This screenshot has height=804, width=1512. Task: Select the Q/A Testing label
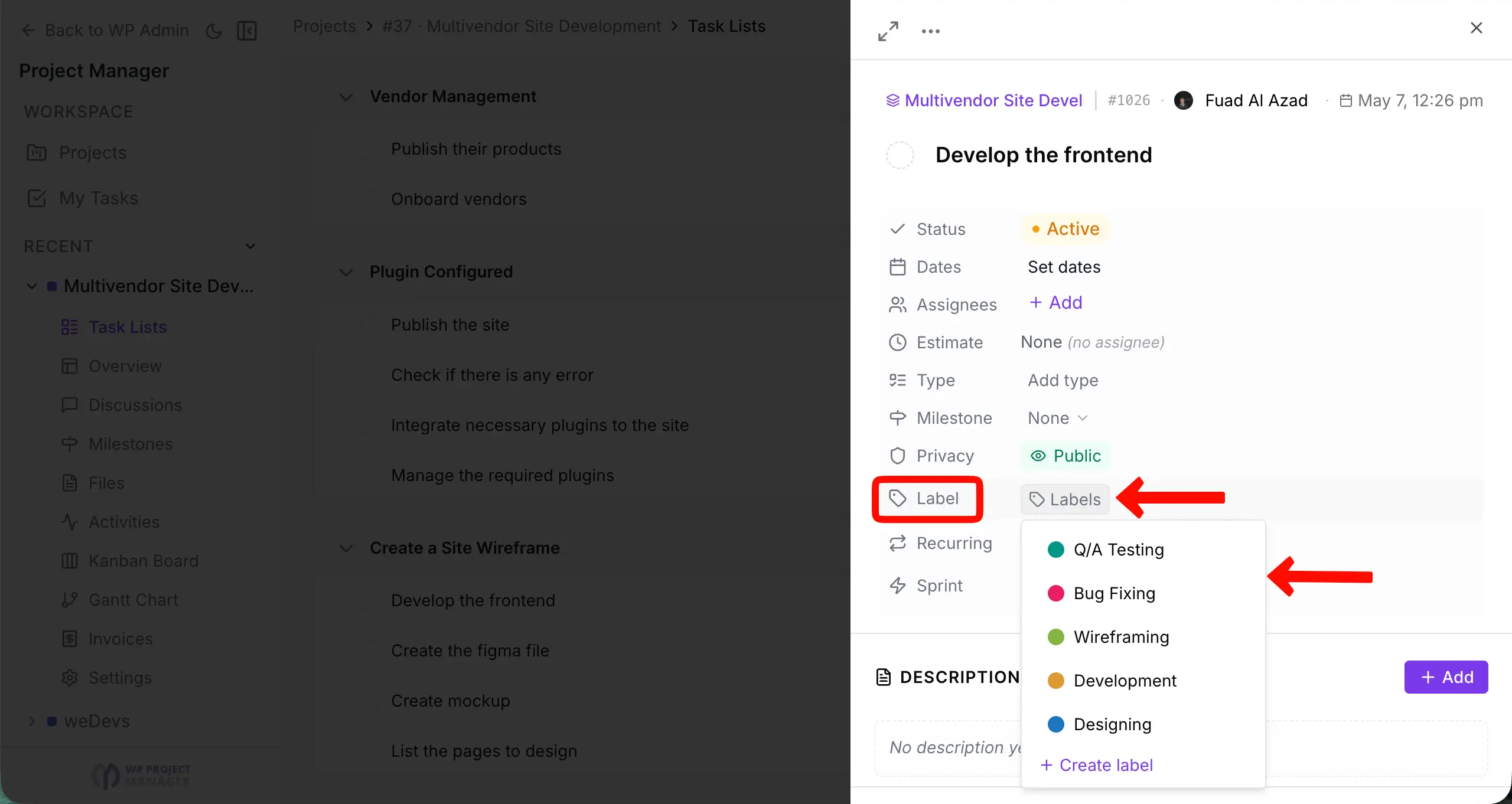1143,550
